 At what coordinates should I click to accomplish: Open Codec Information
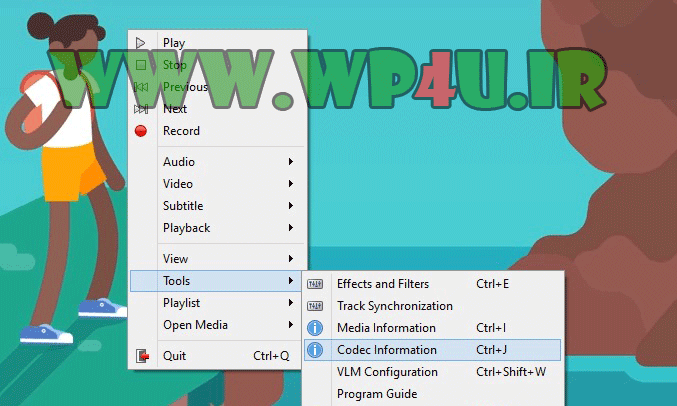click(x=433, y=350)
